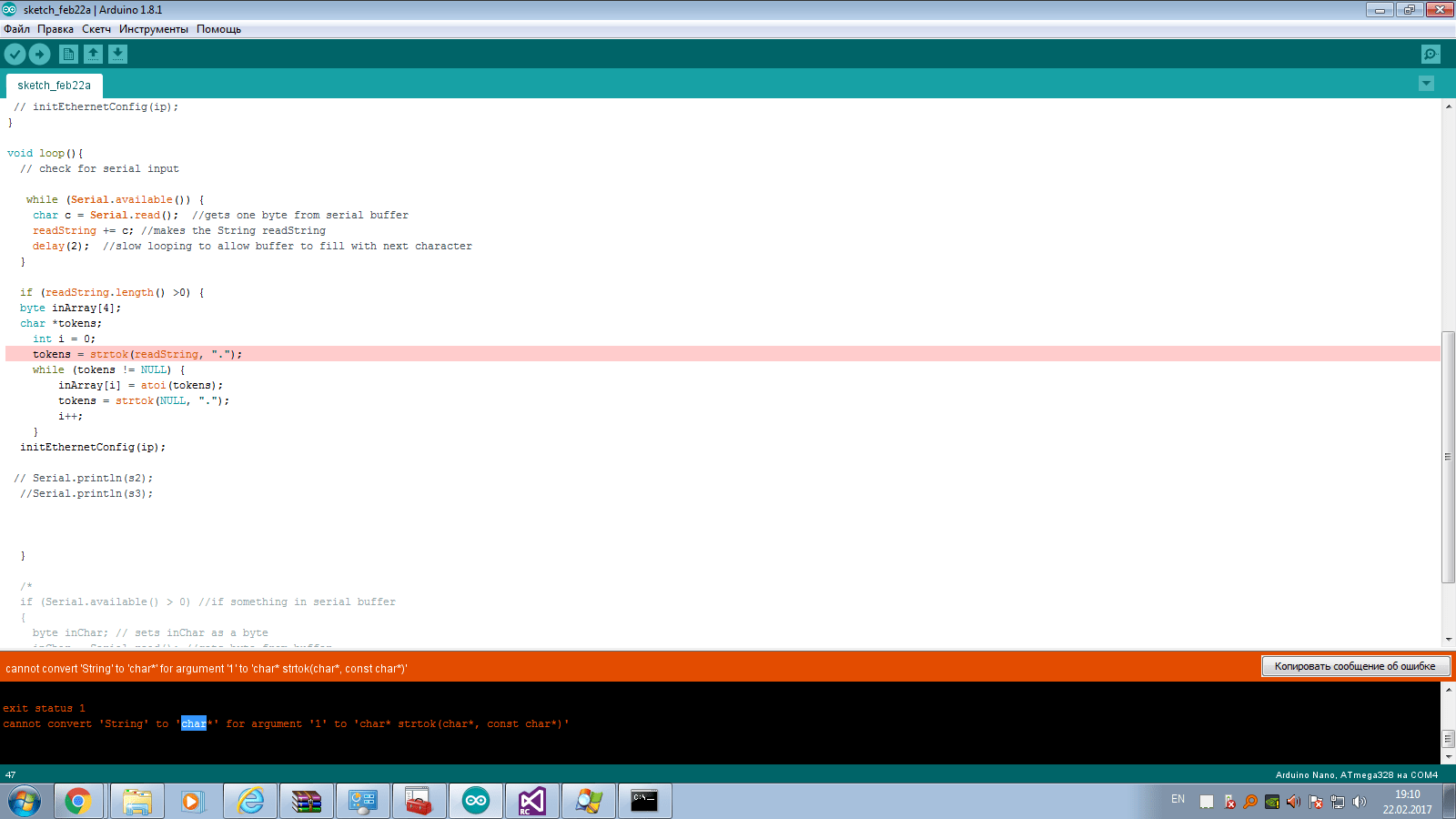Save the sketch via the toolbar icon
This screenshot has height=819, width=1456.
coord(116,54)
